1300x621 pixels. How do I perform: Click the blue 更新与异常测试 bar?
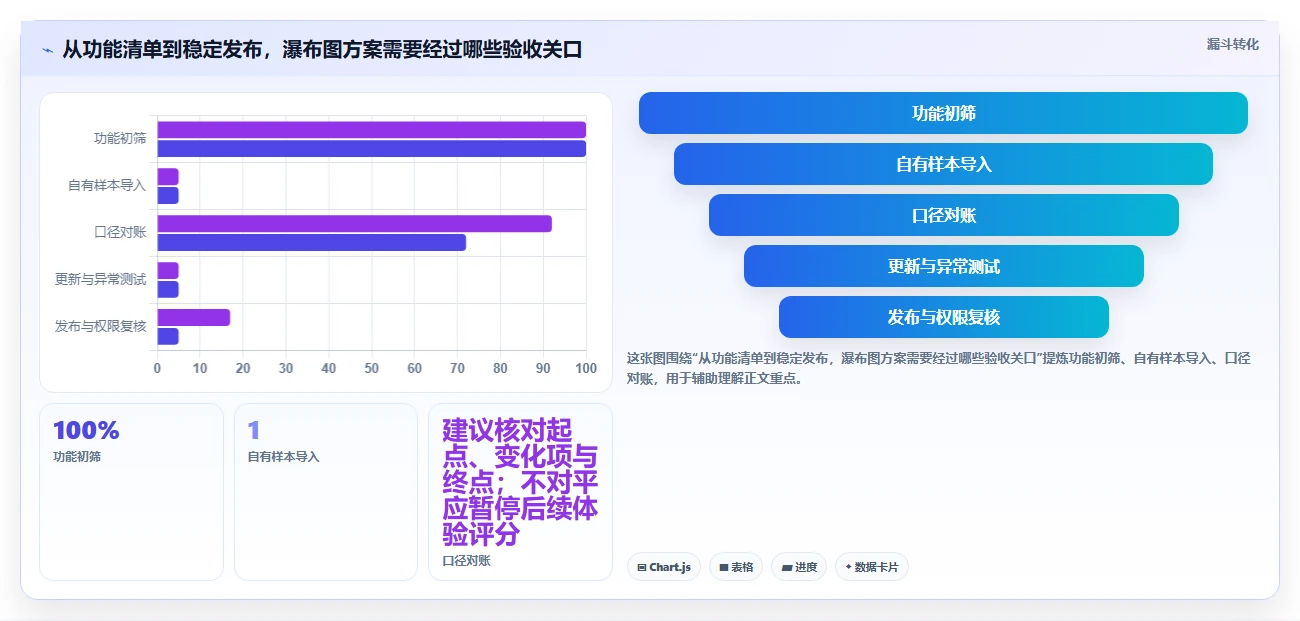point(168,289)
